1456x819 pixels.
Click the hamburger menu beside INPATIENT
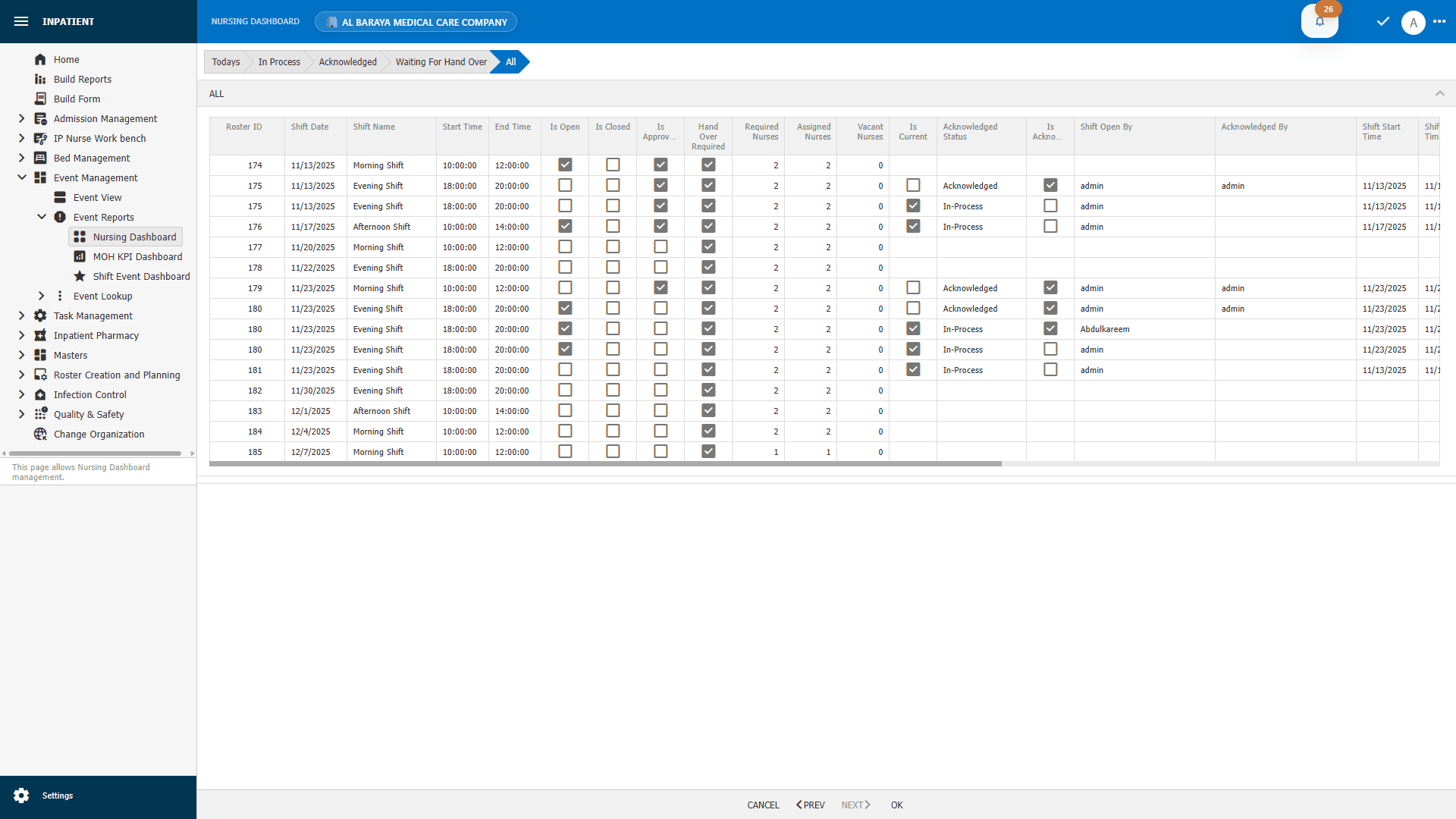[21, 21]
